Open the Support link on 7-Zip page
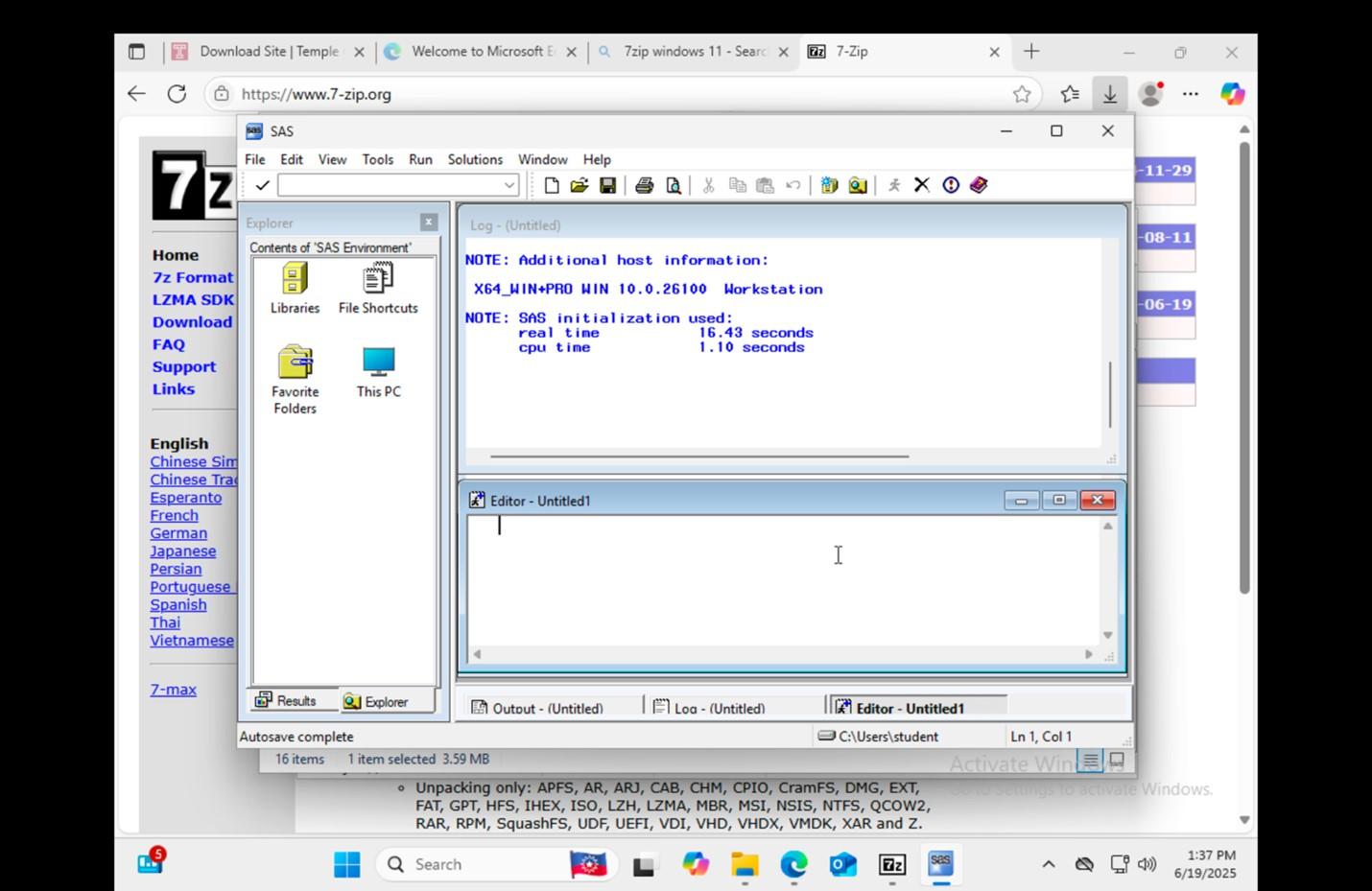The image size is (1372, 891). pyautogui.click(x=184, y=366)
